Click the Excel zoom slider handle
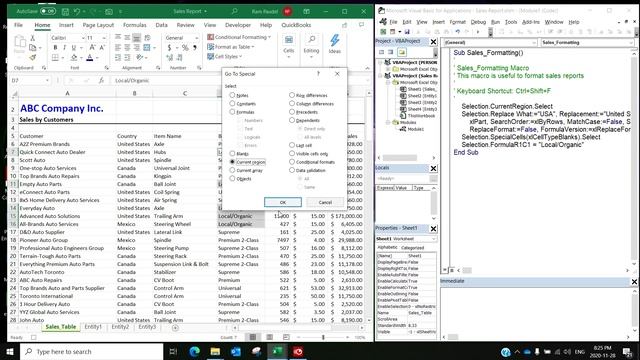Viewport: 640px width, 360px height. coord(323,338)
